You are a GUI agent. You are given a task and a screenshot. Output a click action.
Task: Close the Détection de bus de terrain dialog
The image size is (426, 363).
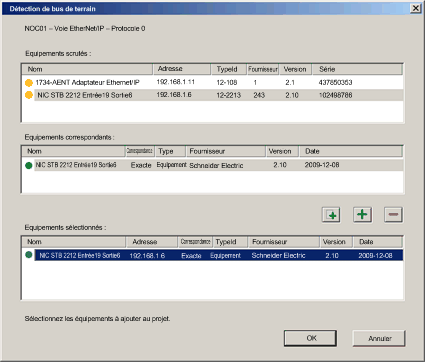click(415, 8)
